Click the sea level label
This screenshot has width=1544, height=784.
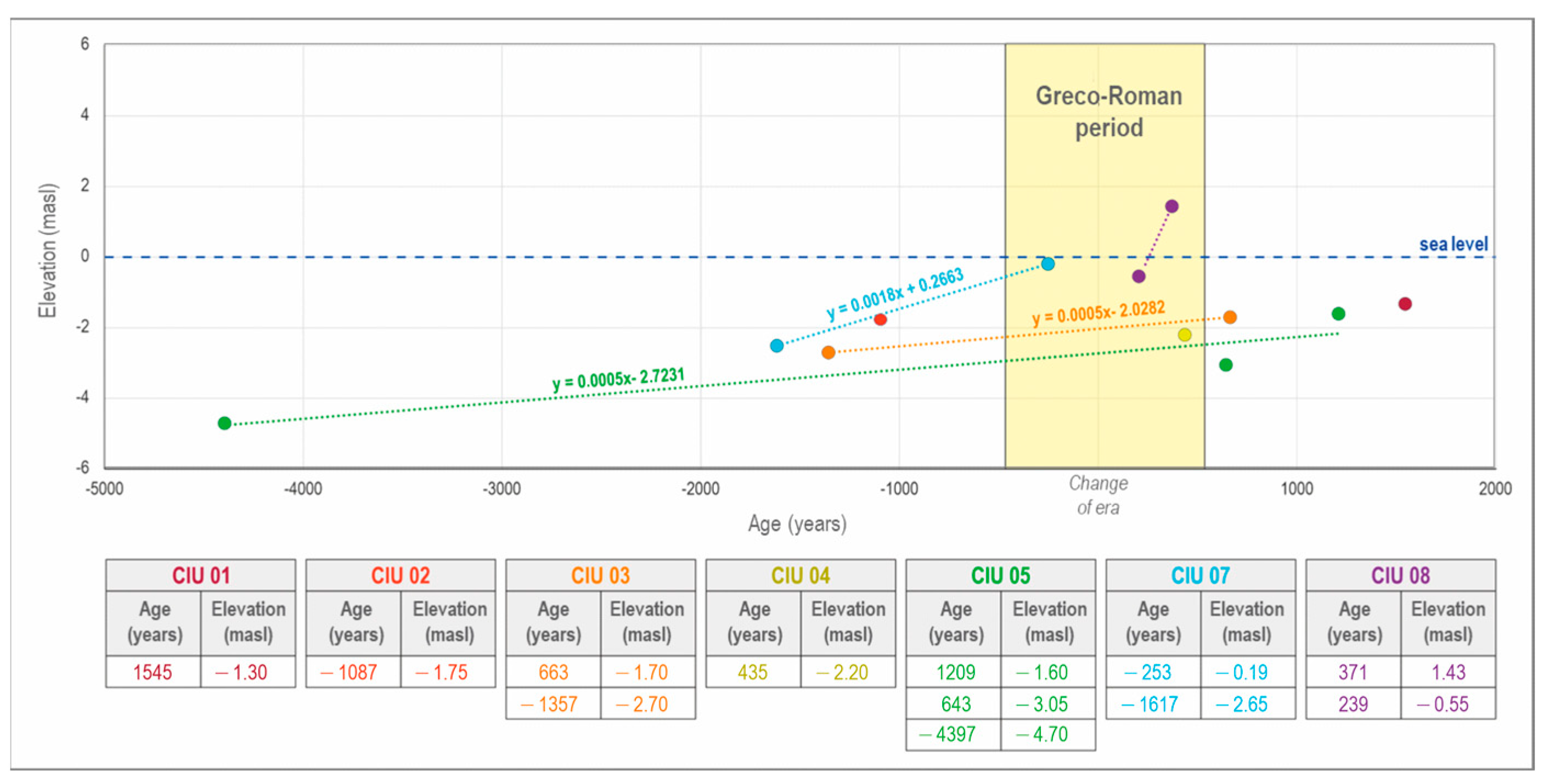(1453, 244)
